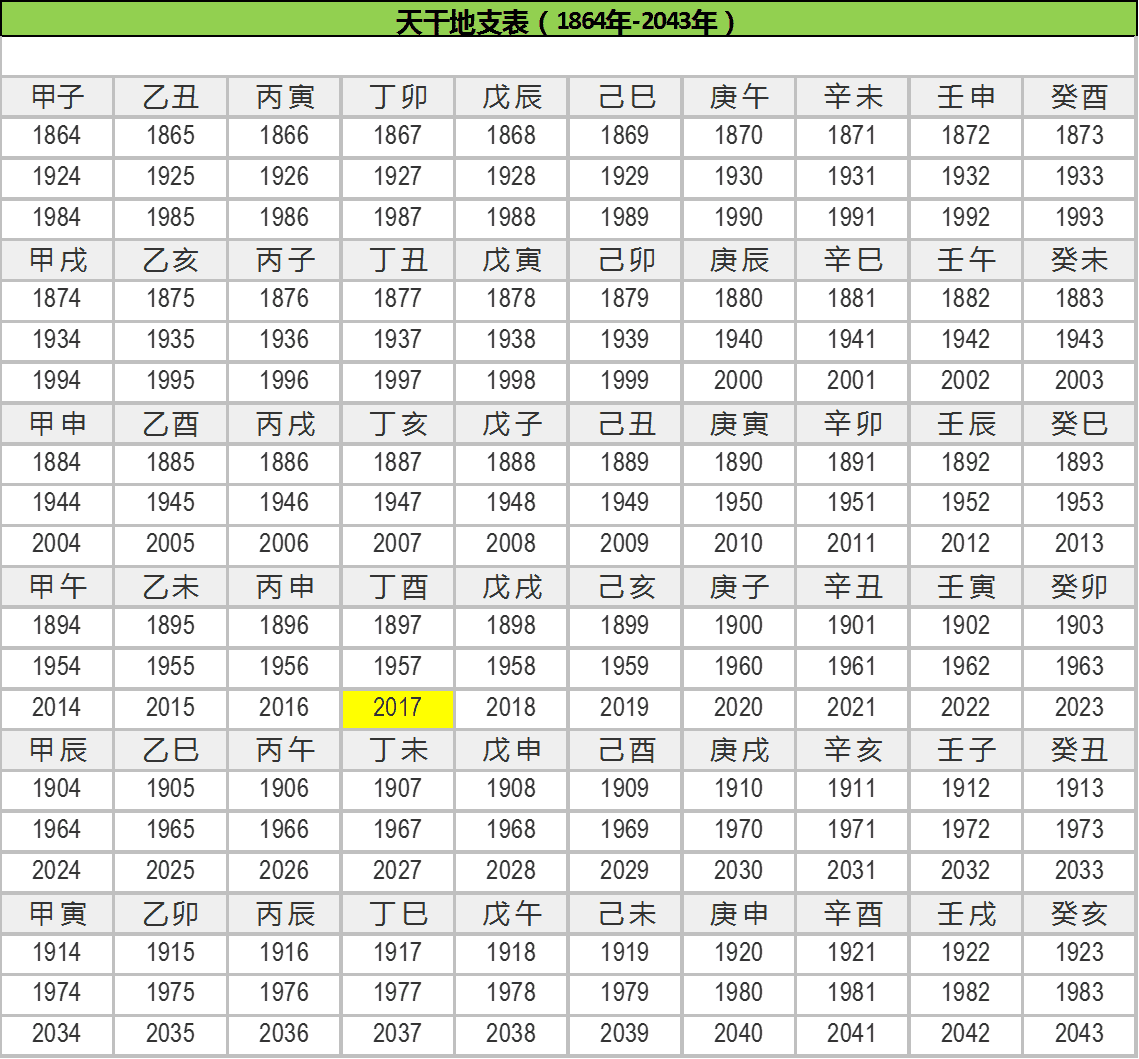The width and height of the screenshot is (1139, 1059).
Task: Select the 丙寅 header cell
Action: pyautogui.click(x=284, y=97)
